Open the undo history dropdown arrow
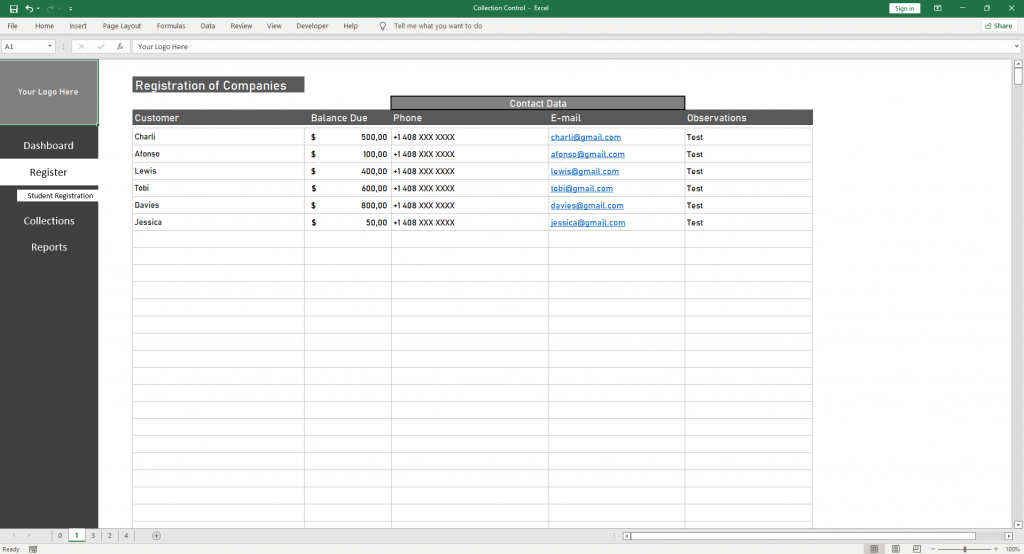The image size is (1024, 554). click(x=39, y=8)
